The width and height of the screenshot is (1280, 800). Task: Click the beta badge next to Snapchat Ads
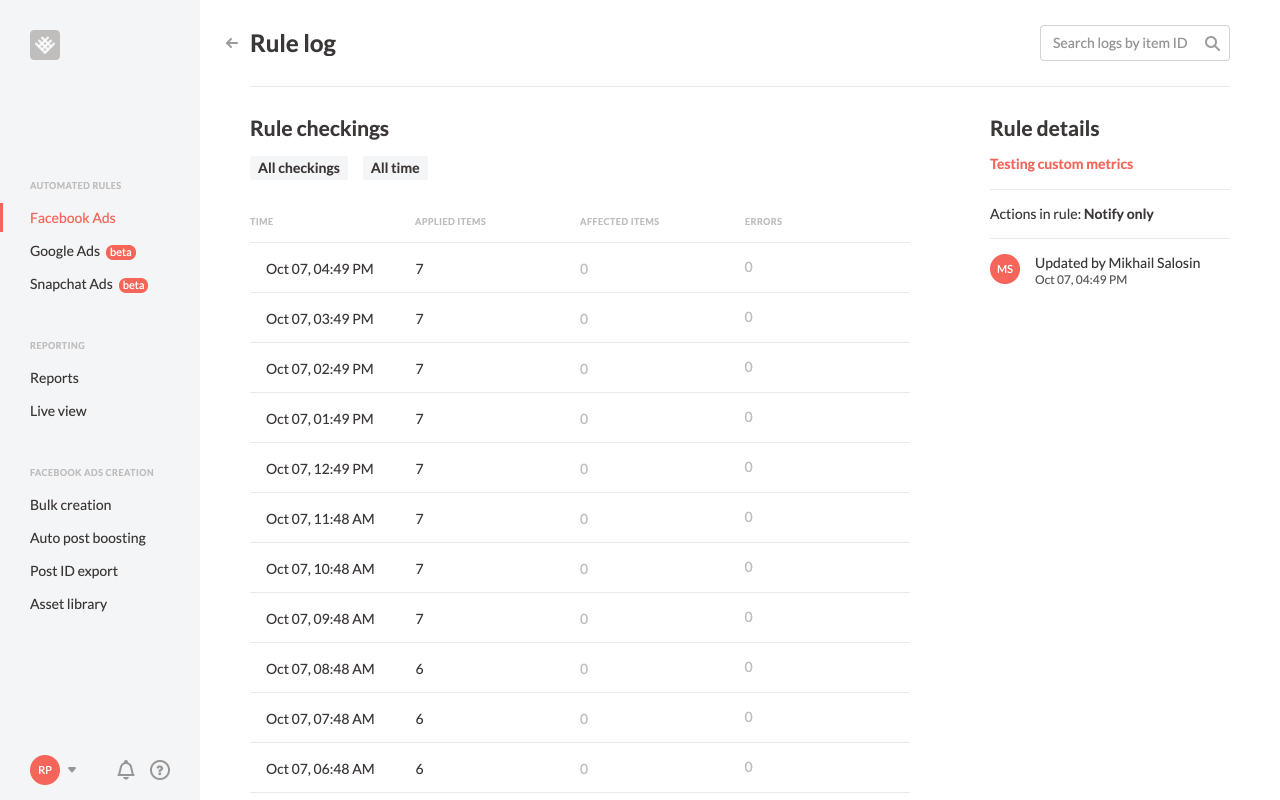click(x=133, y=285)
